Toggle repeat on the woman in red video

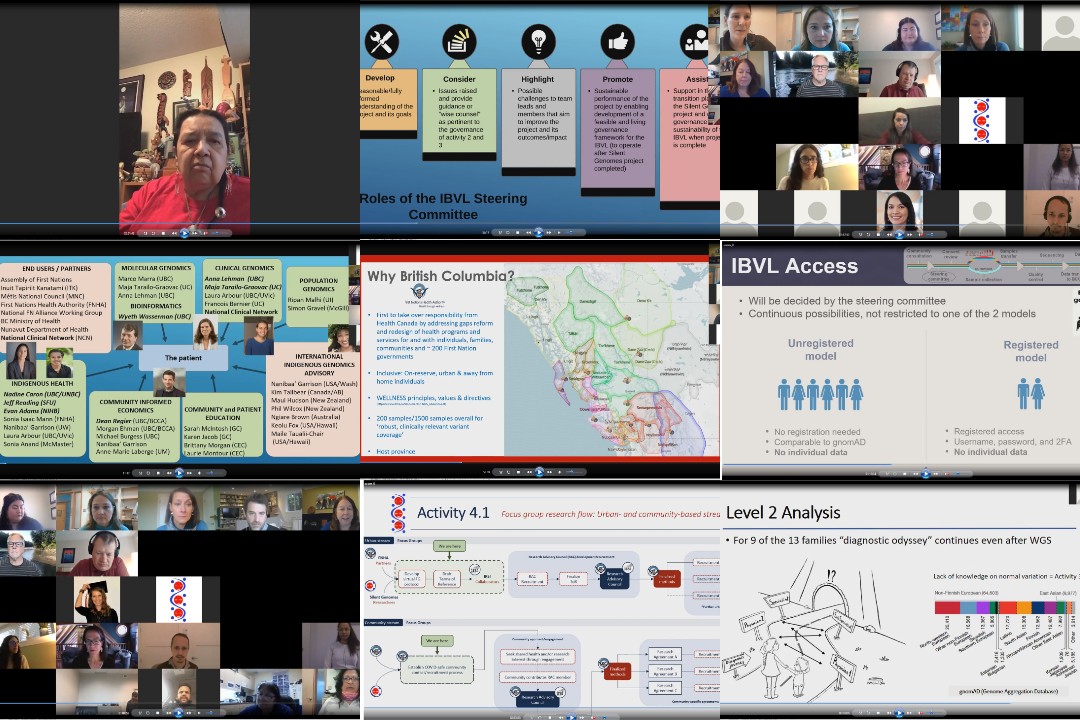[x=153, y=233]
